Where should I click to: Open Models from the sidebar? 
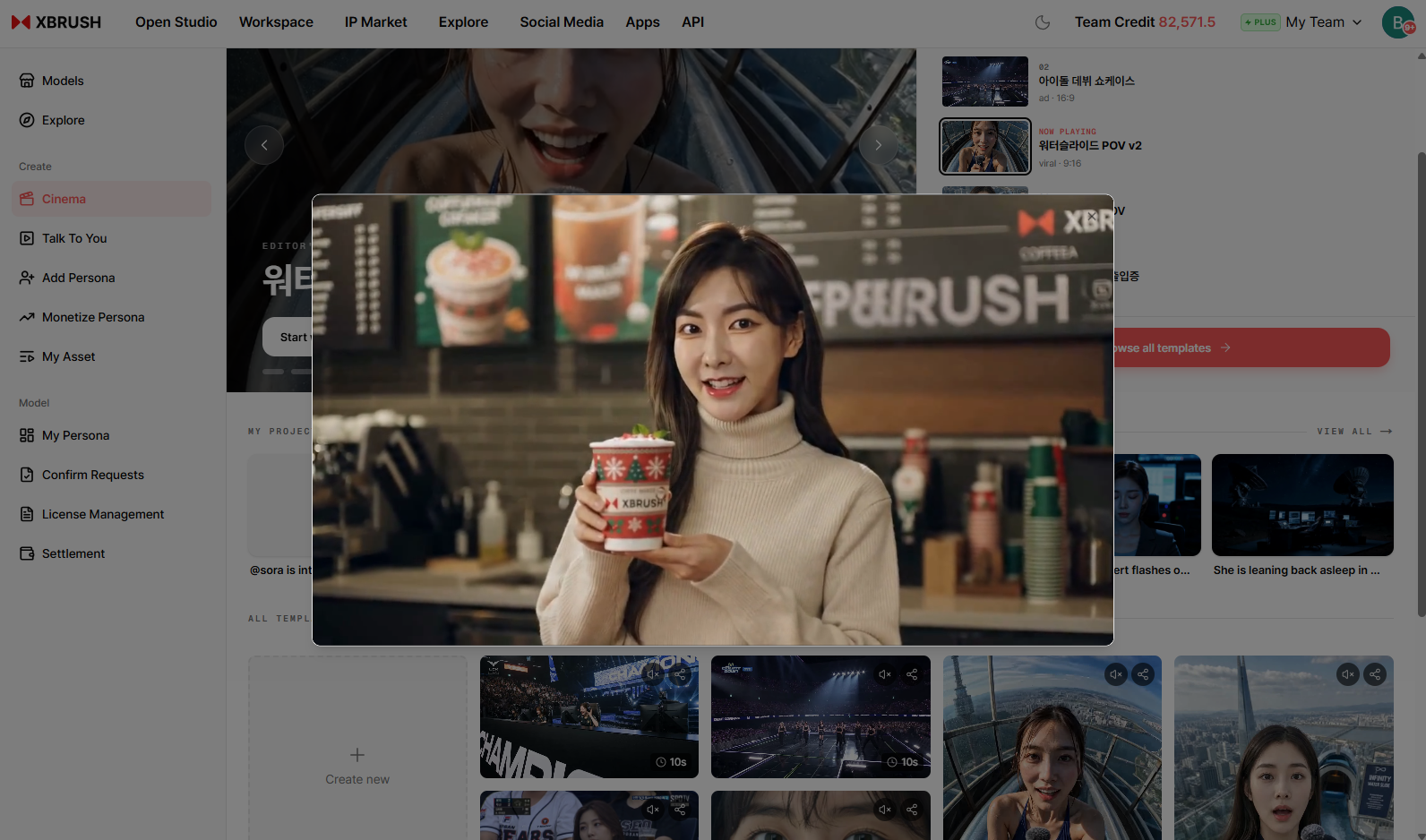[112, 81]
